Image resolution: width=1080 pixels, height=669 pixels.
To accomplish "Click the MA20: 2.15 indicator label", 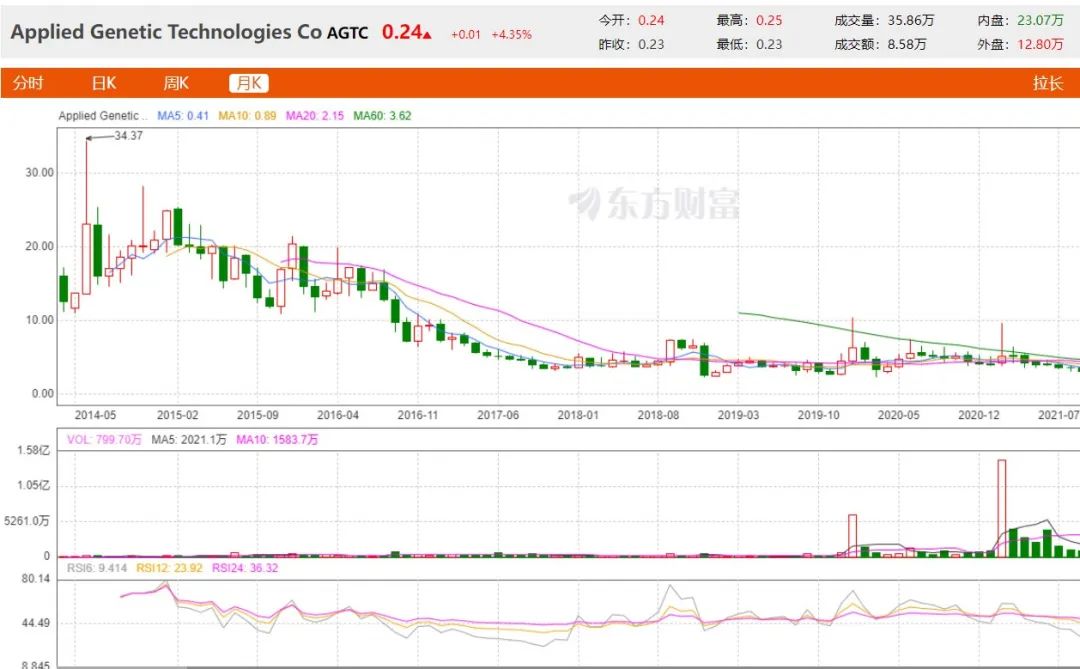I will click(315, 116).
